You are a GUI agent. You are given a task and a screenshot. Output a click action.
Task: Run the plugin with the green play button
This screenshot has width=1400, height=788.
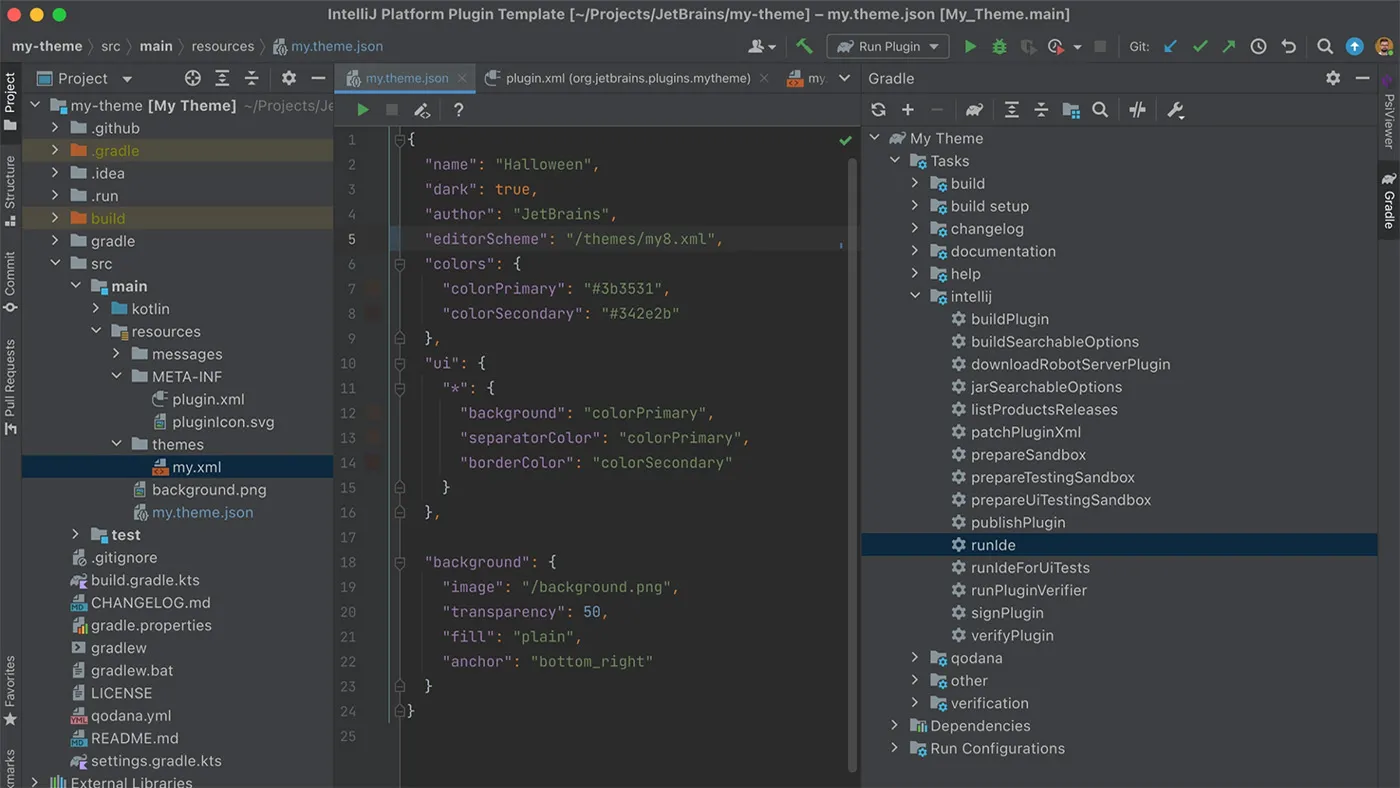pos(969,46)
